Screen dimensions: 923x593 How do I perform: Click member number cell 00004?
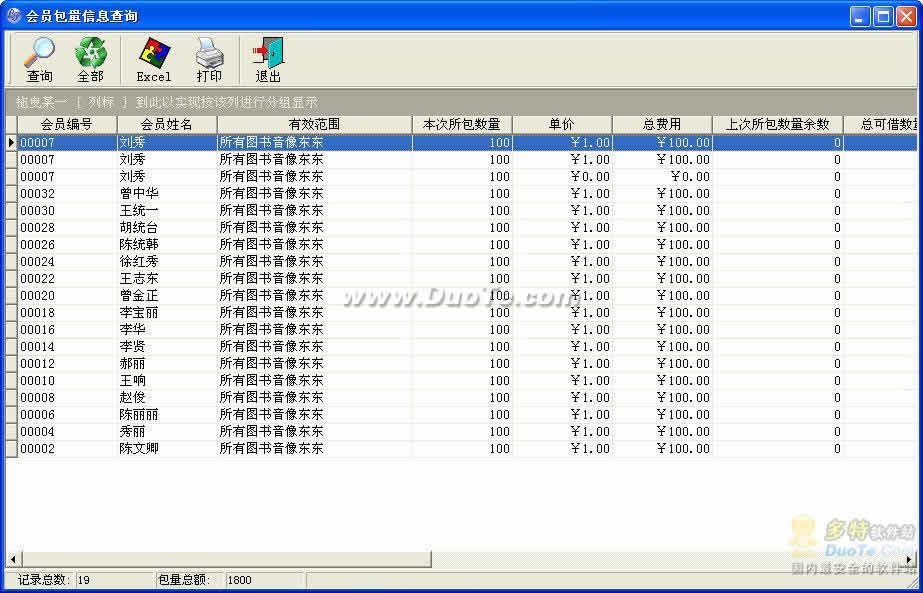(x=67, y=432)
